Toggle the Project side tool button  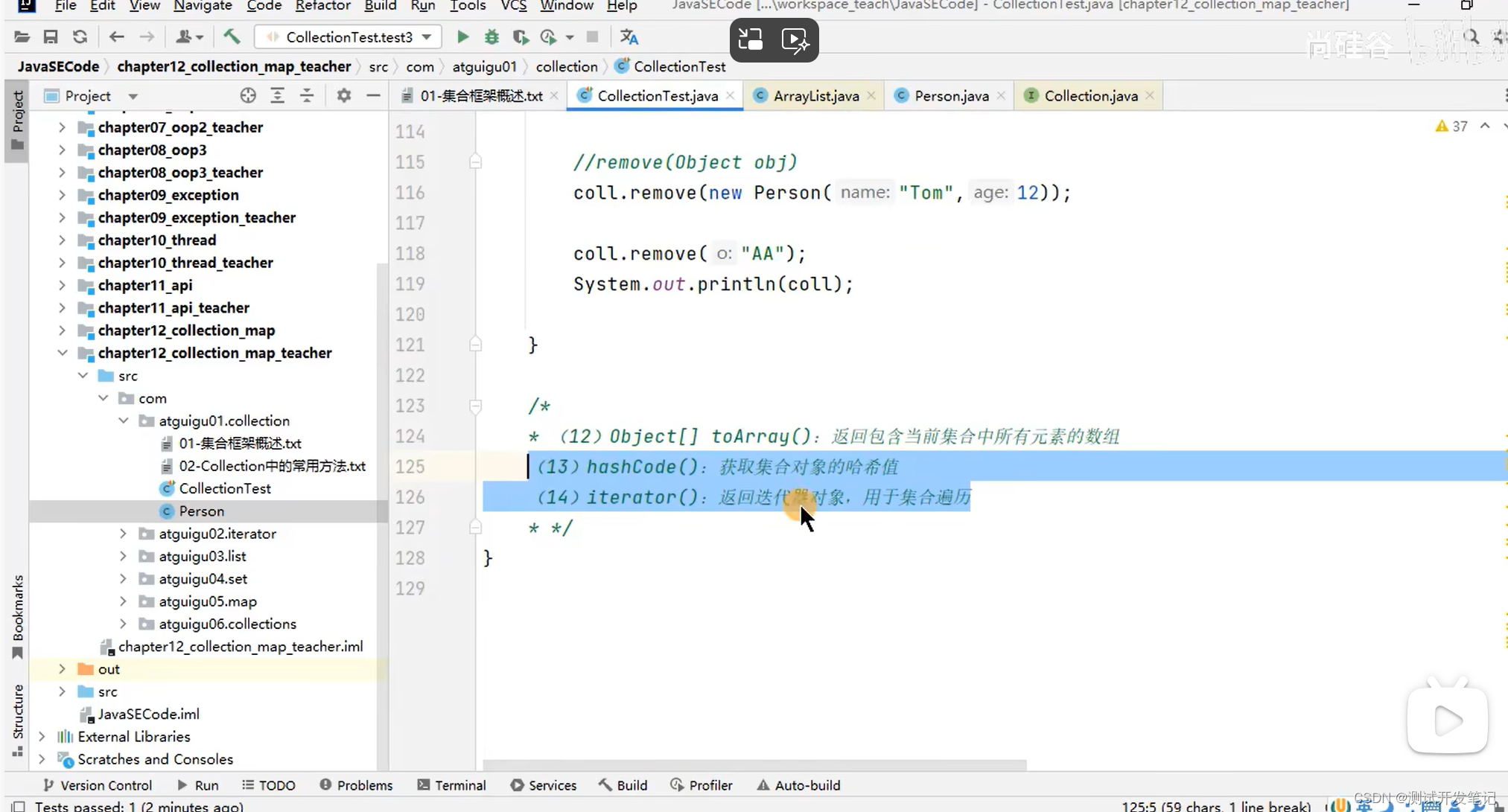[x=17, y=121]
